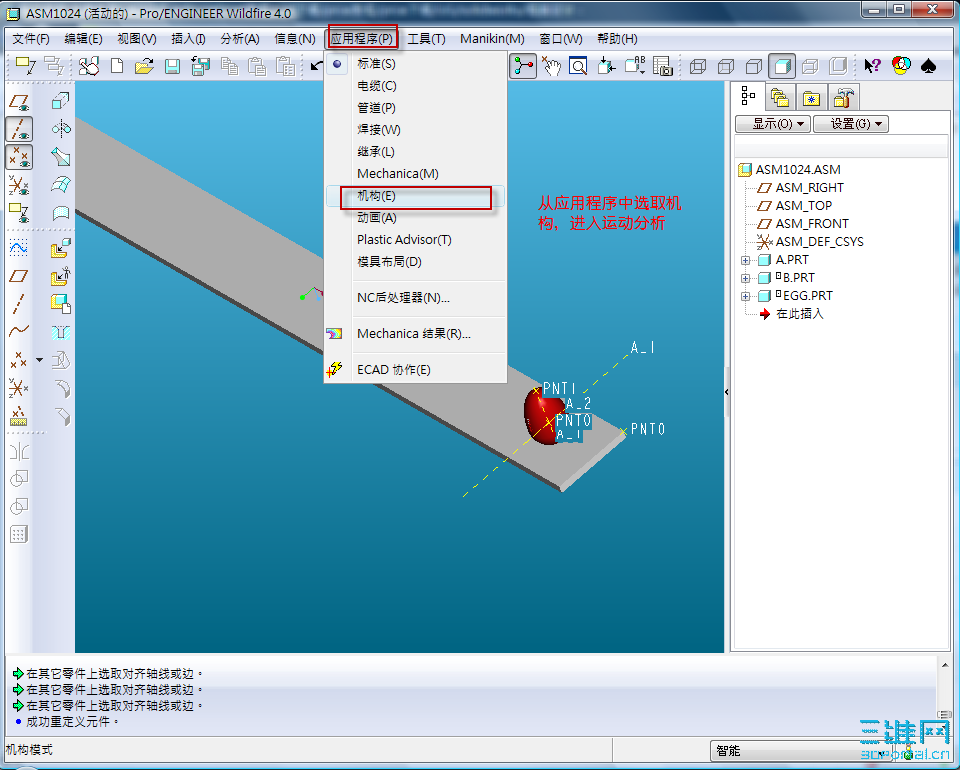Click the save diskette icon

tap(172, 65)
